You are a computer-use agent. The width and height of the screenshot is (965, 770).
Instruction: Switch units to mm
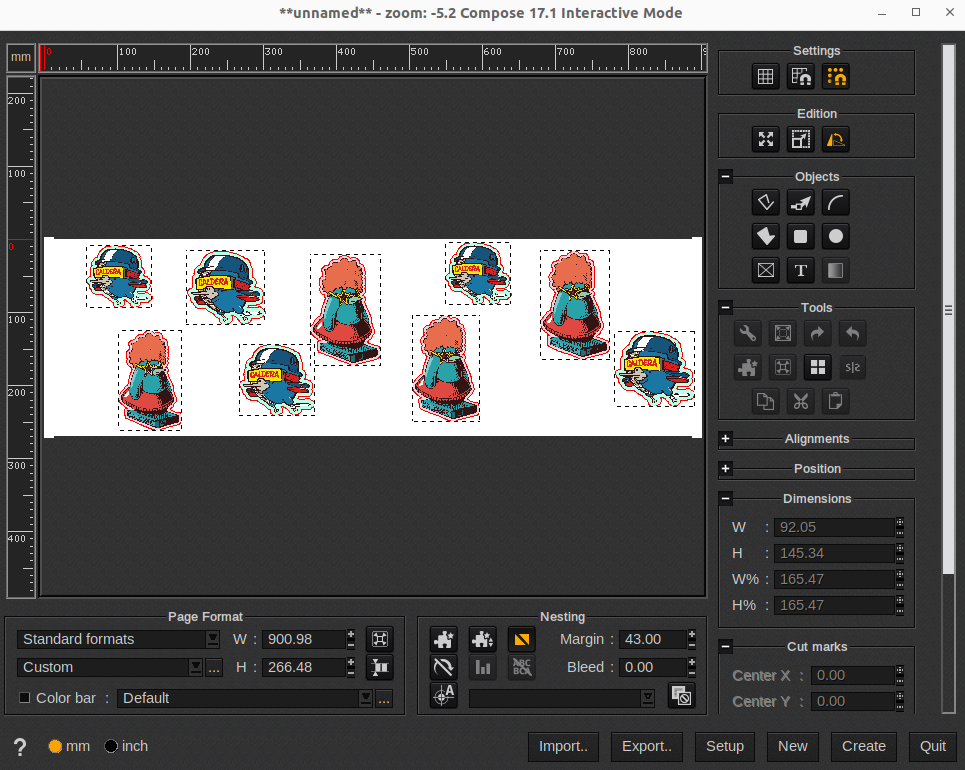(54, 746)
